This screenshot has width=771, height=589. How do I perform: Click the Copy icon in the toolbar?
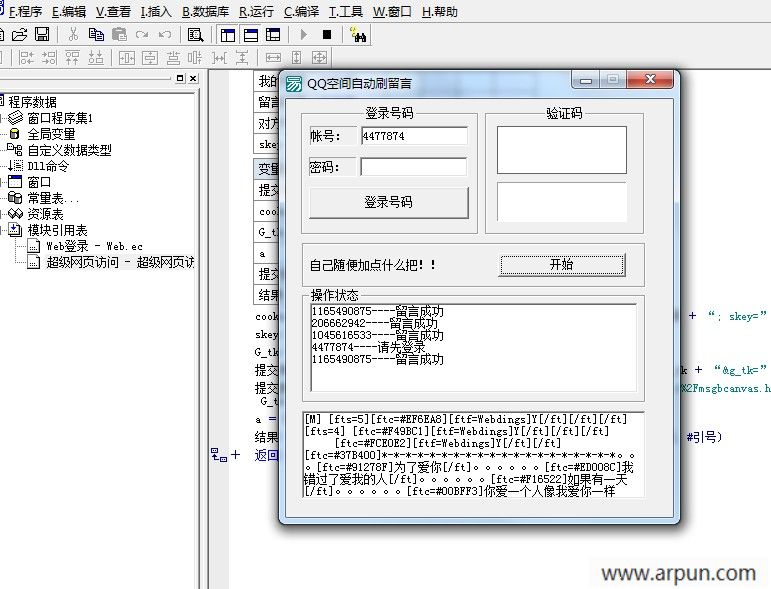point(96,34)
